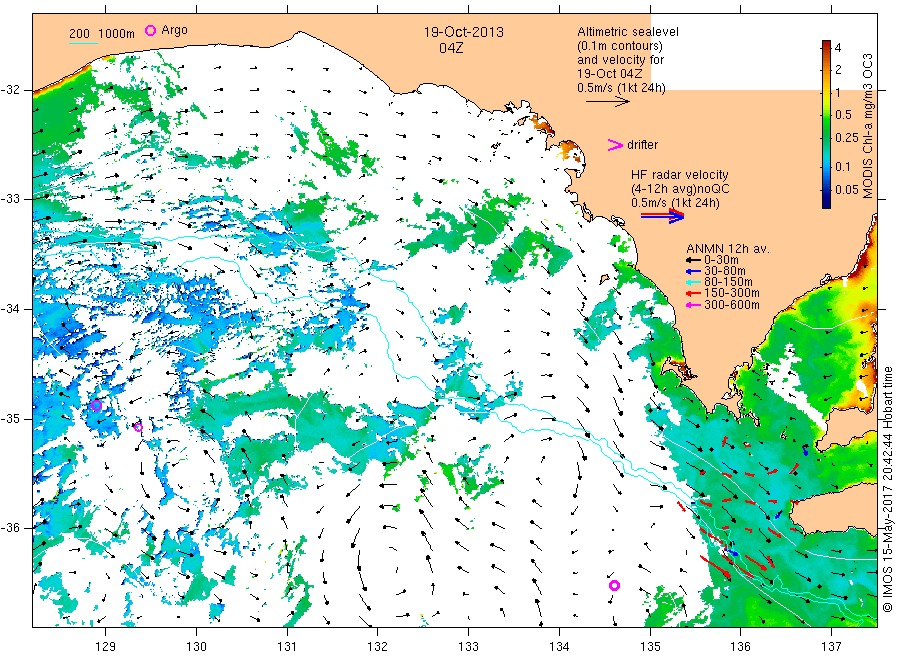Click the 04Z time label
Viewport: 900px width, 660px height.
click(x=451, y=48)
